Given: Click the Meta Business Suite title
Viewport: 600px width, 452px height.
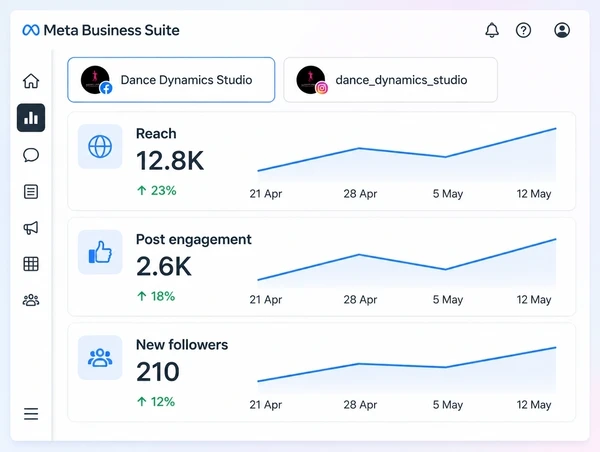Looking at the screenshot, I should coord(111,30).
